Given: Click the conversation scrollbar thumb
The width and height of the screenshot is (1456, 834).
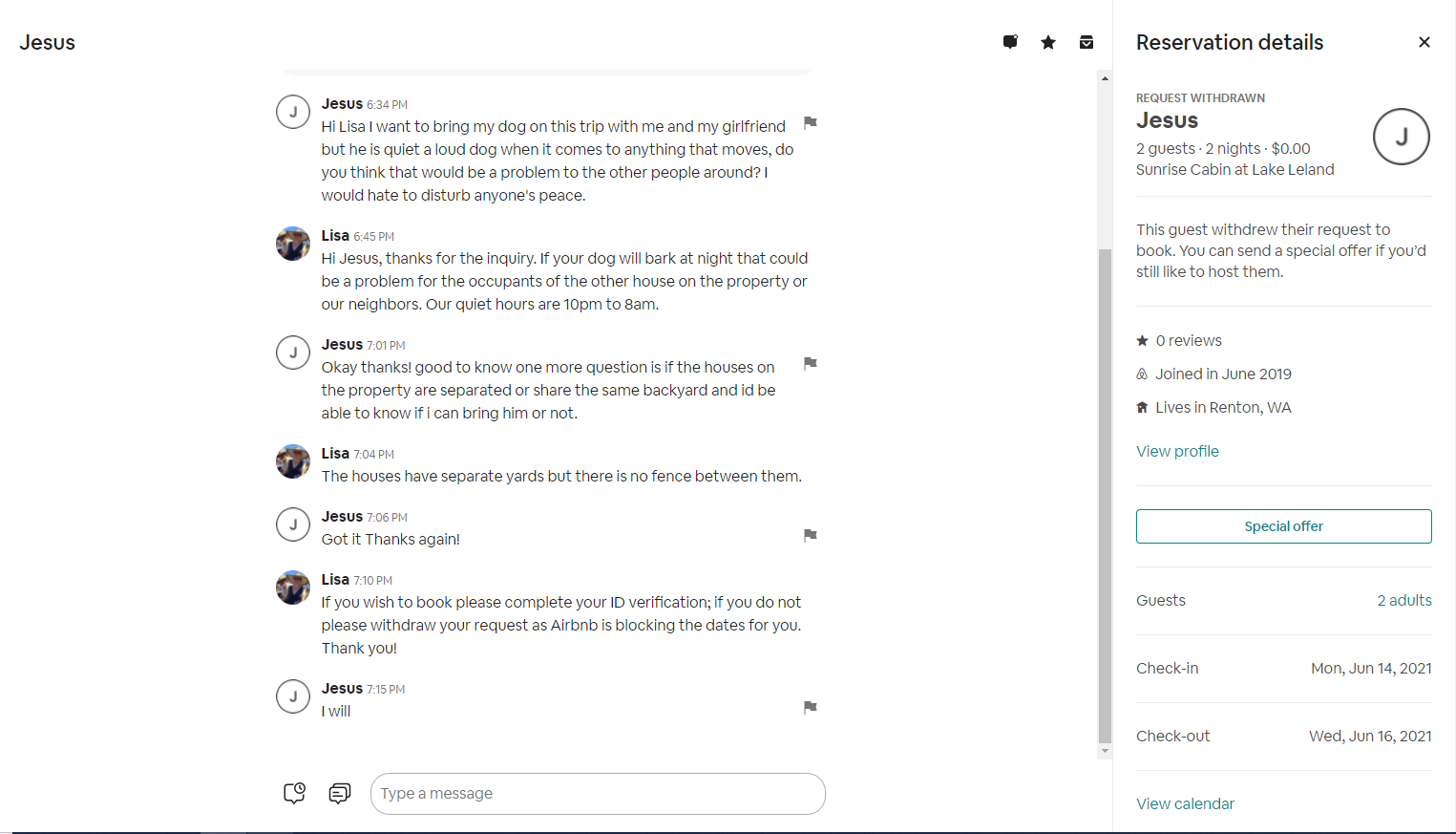Looking at the screenshot, I should pos(1105,495).
